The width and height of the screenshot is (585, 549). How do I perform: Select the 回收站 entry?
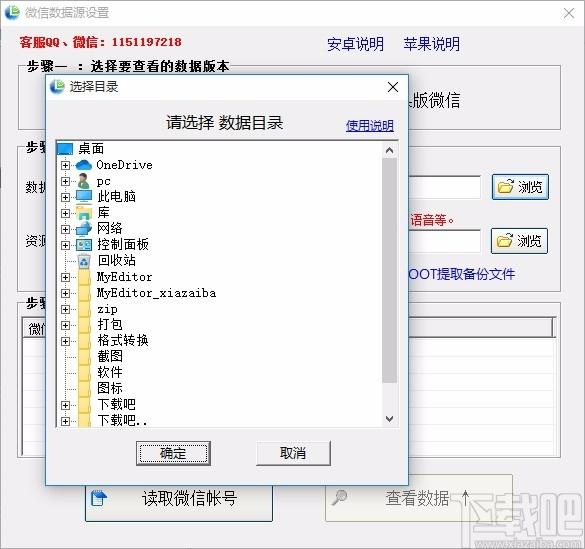[116, 260]
